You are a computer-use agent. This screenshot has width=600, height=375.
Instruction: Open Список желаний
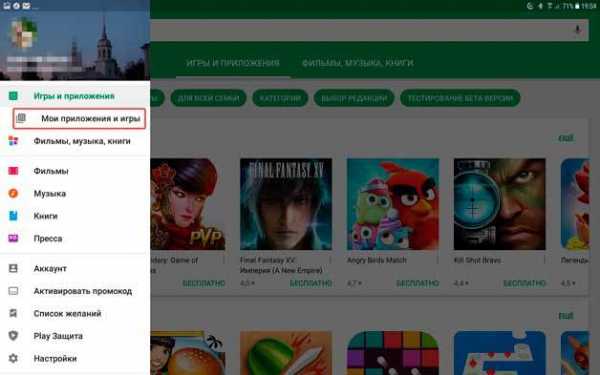[75, 314]
